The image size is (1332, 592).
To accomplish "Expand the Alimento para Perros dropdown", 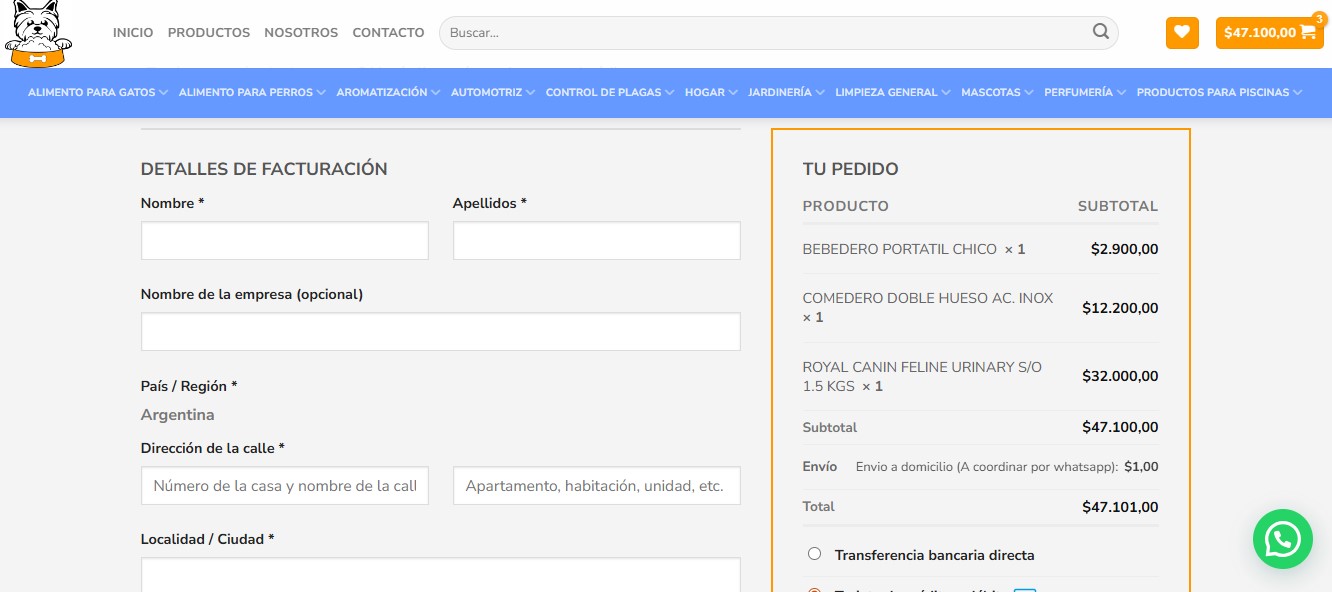I will (x=252, y=92).
